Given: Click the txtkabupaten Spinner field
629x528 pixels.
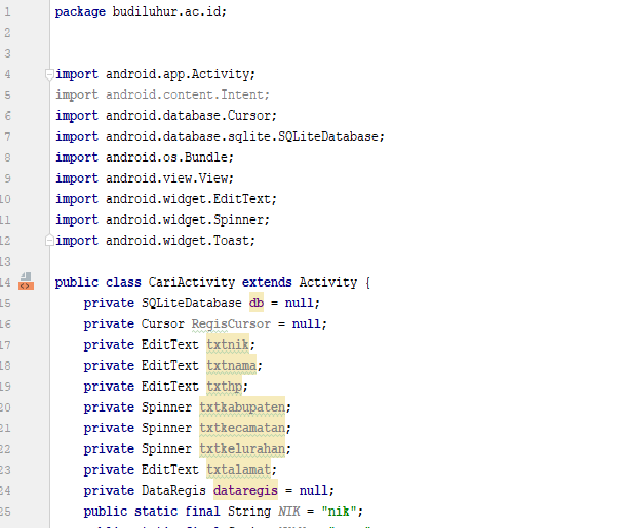Looking at the screenshot, I should (x=242, y=407).
